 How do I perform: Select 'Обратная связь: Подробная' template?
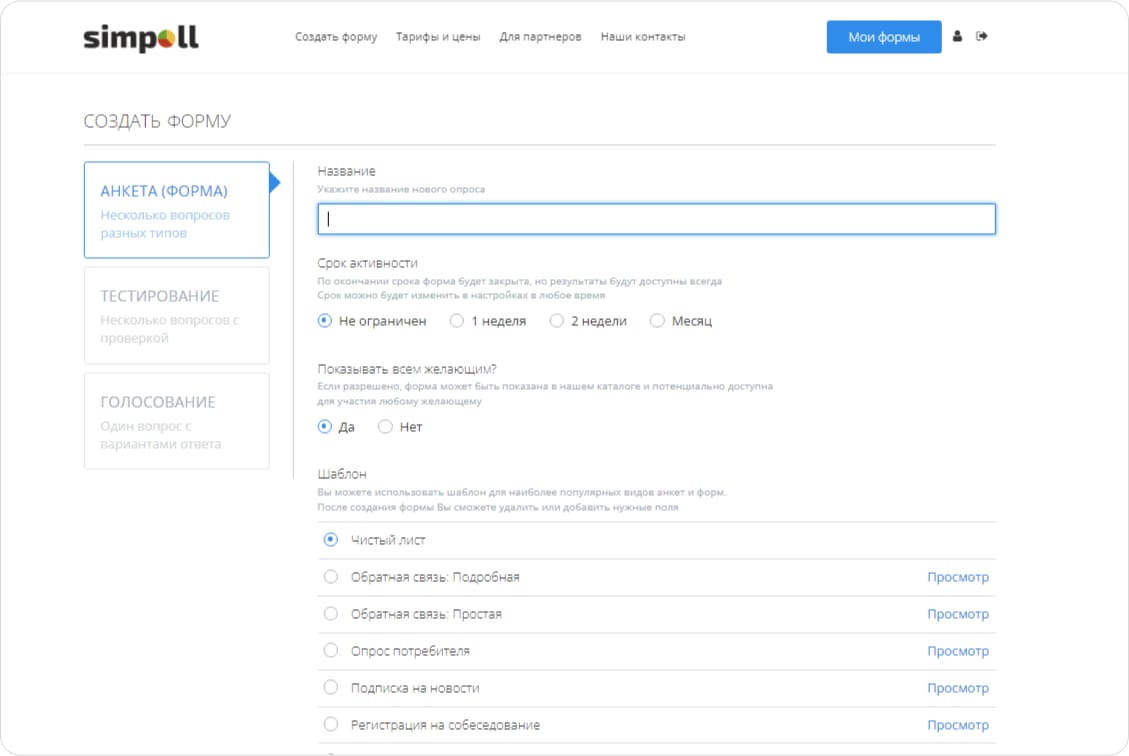tap(331, 577)
